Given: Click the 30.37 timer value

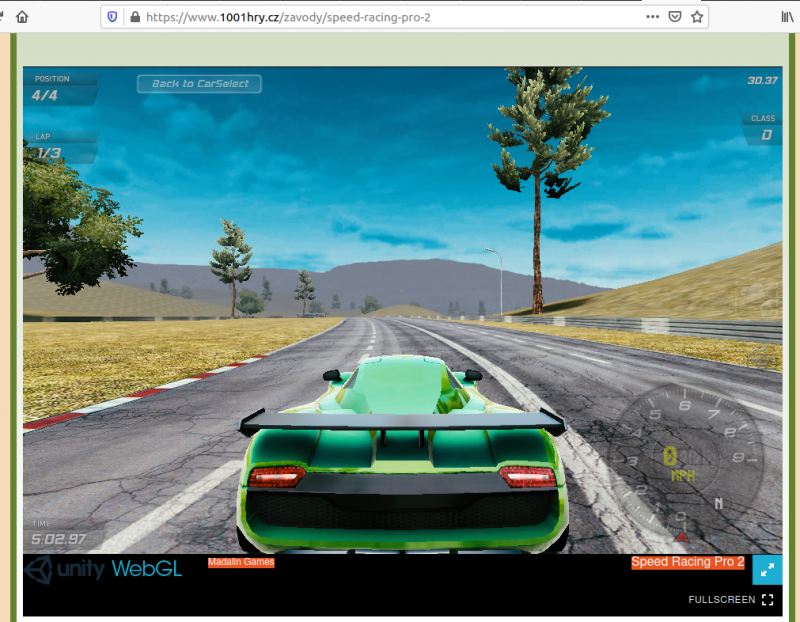Looking at the screenshot, I should [x=762, y=81].
